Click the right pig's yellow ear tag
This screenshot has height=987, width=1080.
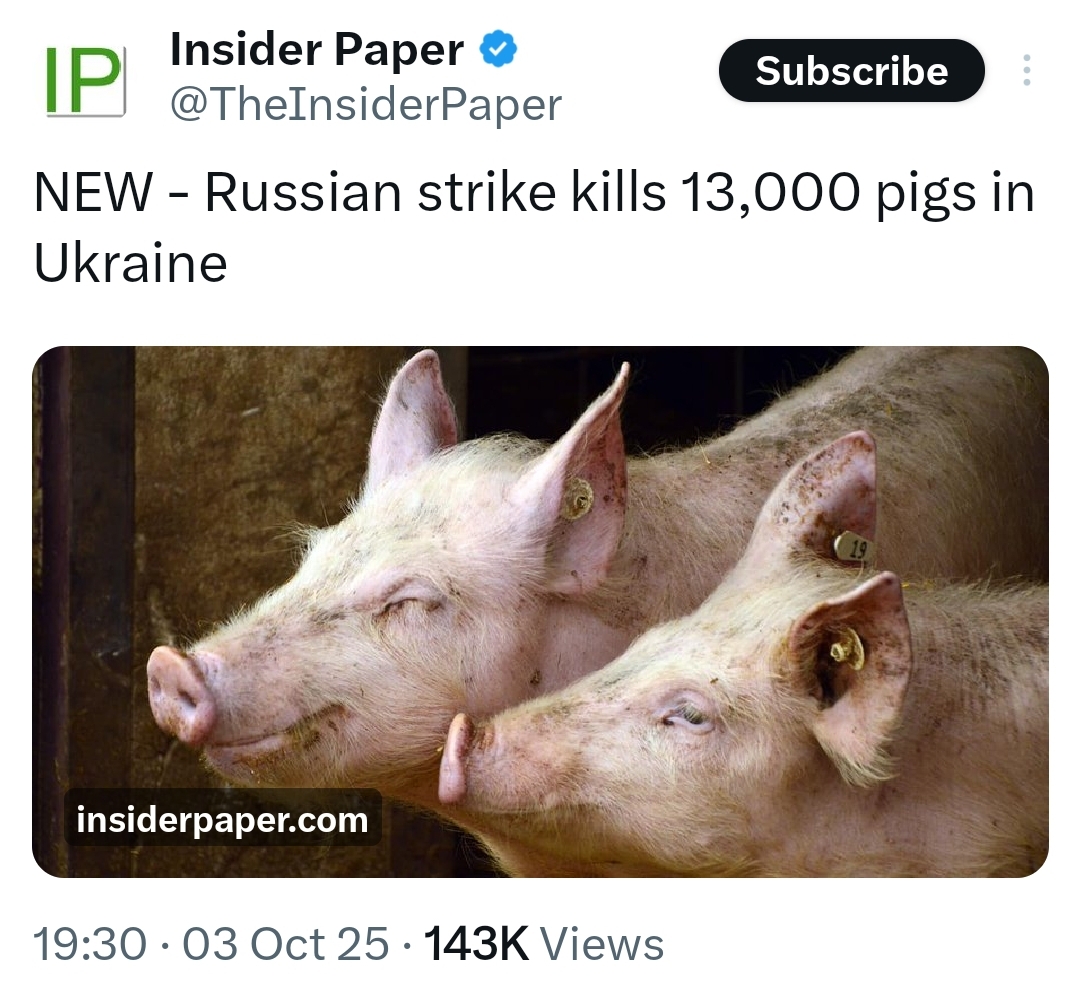(847, 649)
